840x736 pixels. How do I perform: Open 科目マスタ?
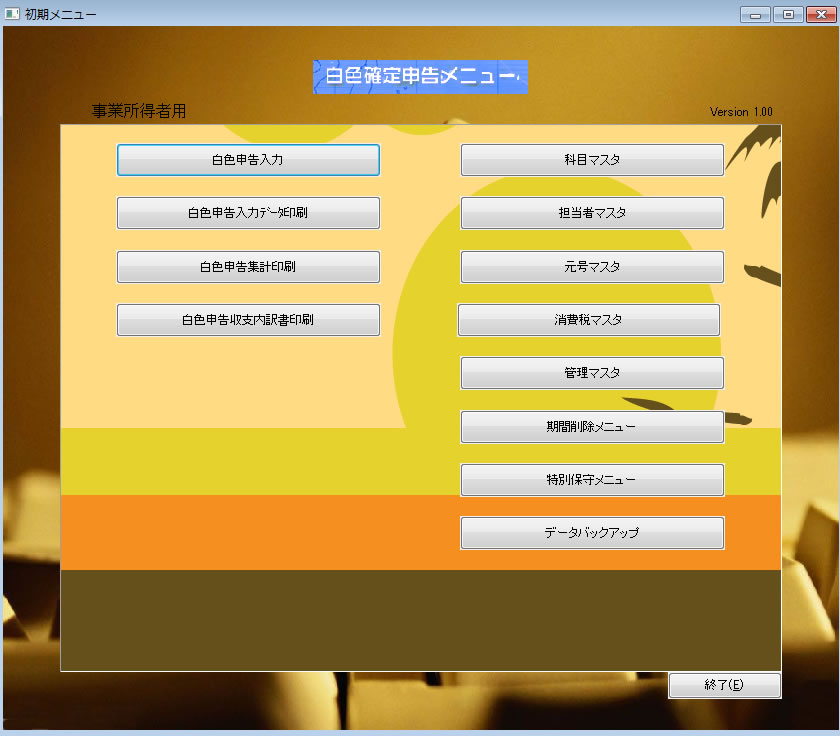(x=592, y=160)
